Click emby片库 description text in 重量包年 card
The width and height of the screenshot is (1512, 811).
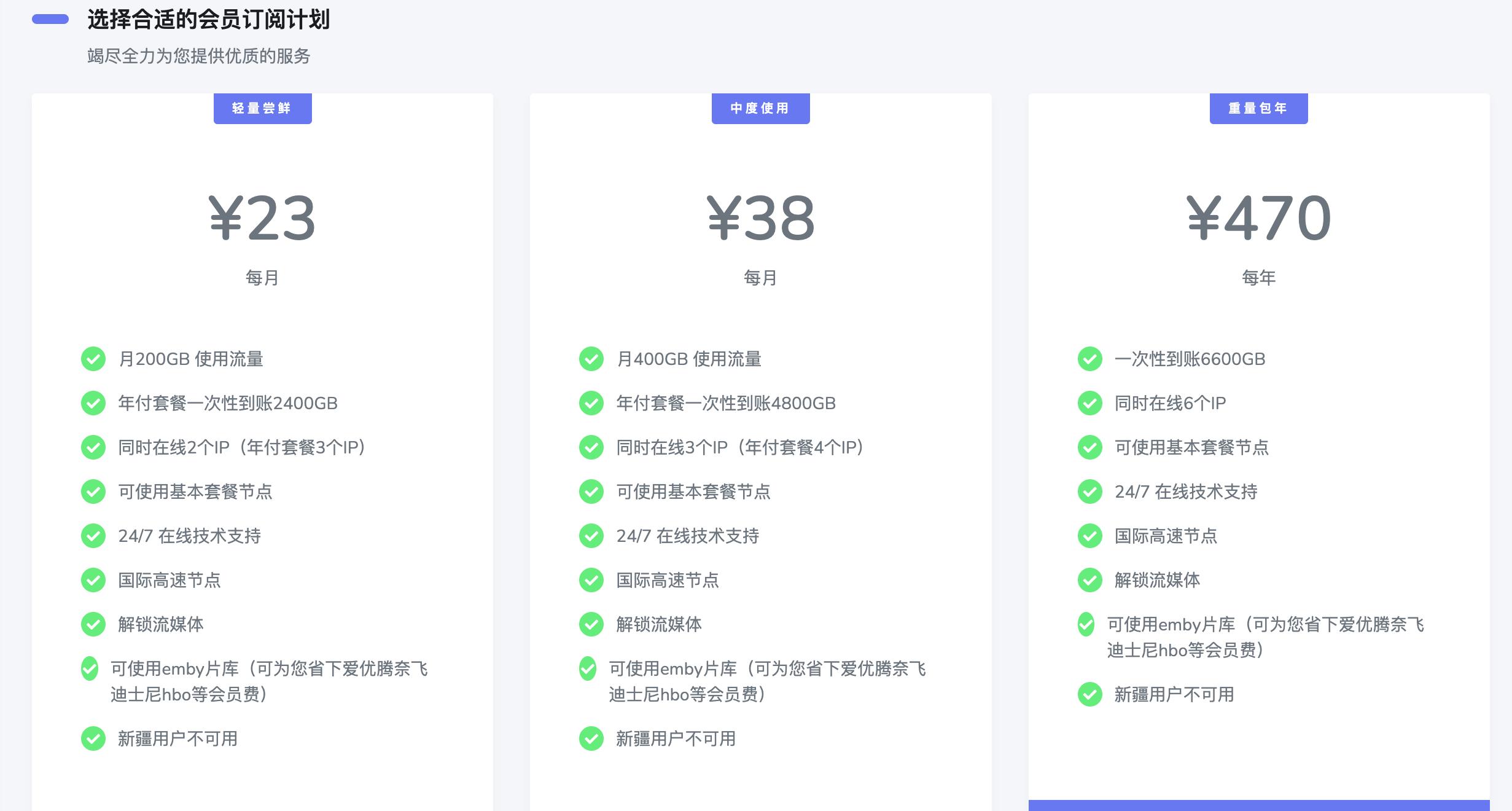pos(1266,637)
